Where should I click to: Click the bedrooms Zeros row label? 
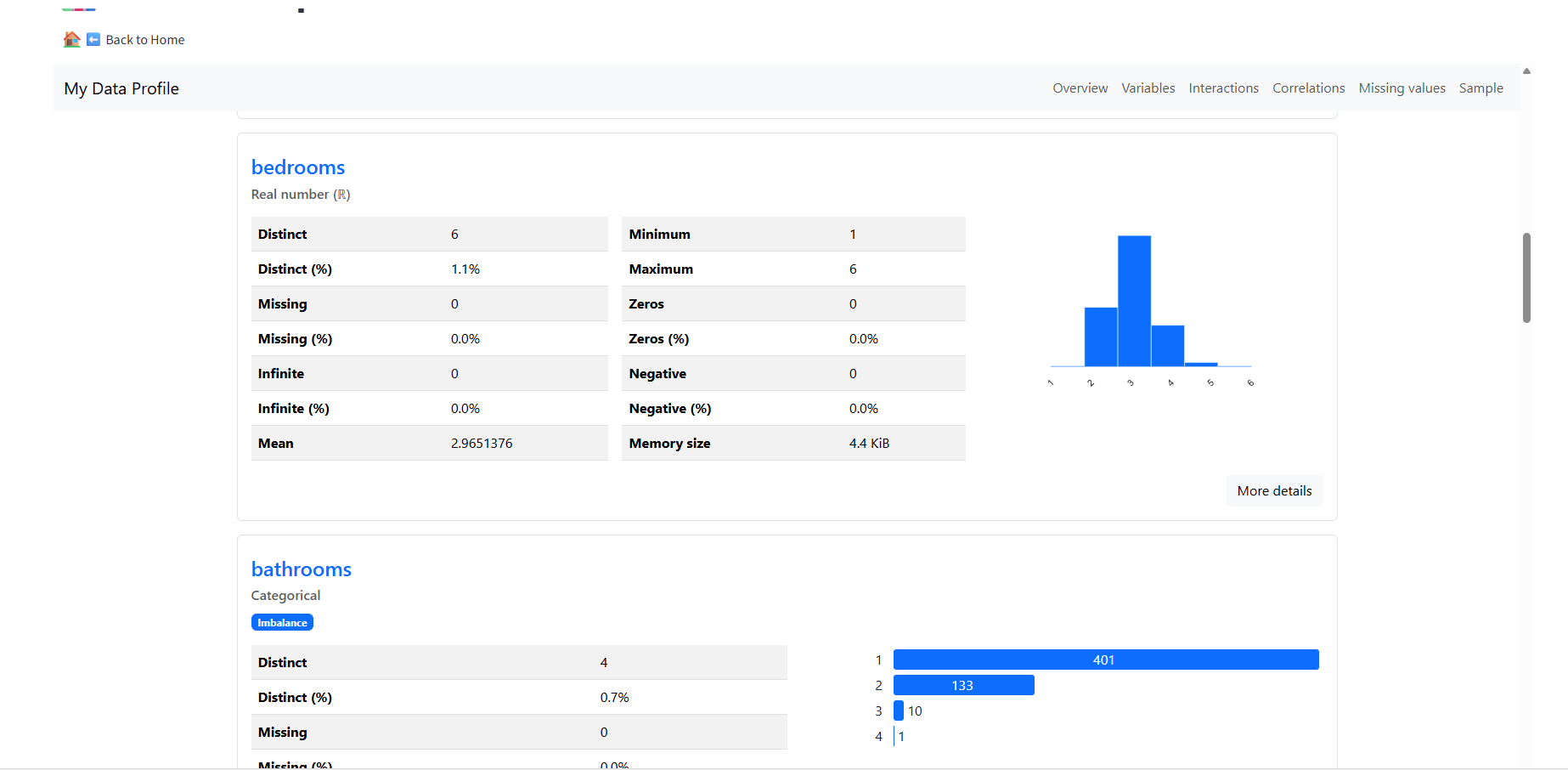(646, 304)
